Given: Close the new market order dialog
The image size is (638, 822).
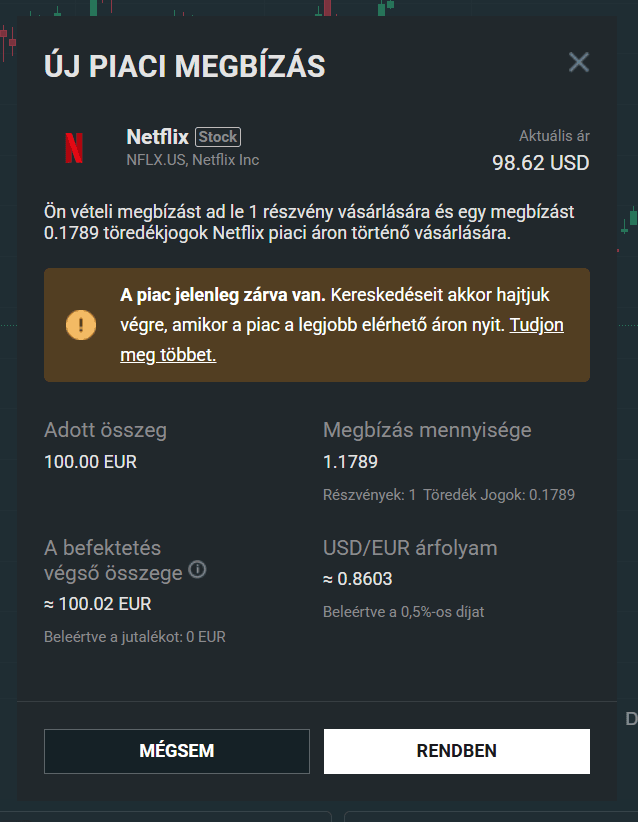Looking at the screenshot, I should [579, 63].
